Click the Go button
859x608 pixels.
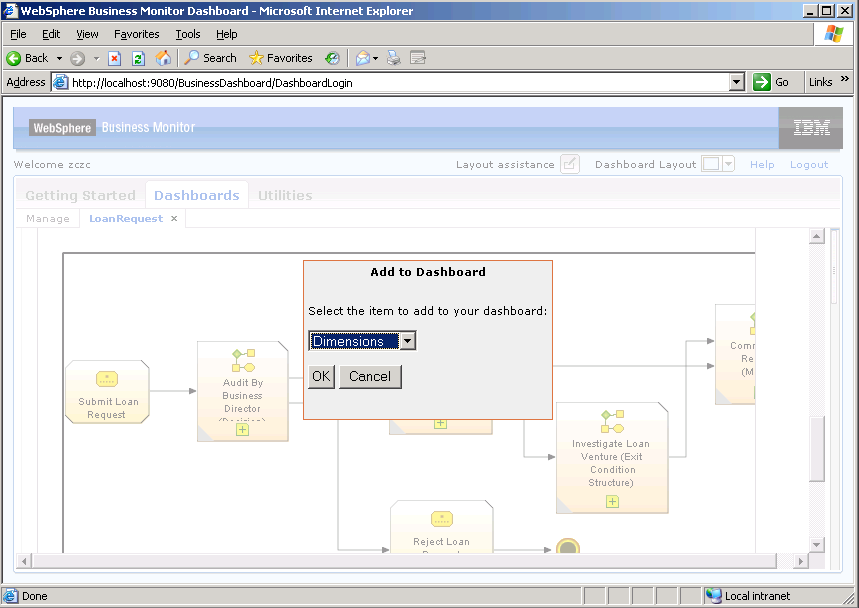pyautogui.click(x=771, y=82)
